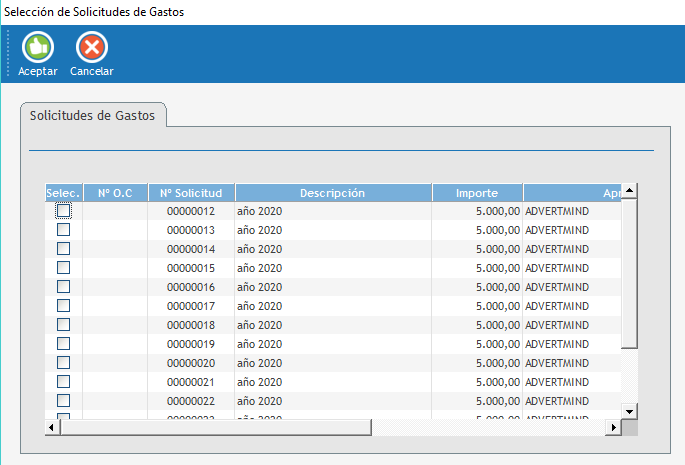Select checkbox for solicitud 00000015
The image size is (685, 465).
pyautogui.click(x=63, y=268)
